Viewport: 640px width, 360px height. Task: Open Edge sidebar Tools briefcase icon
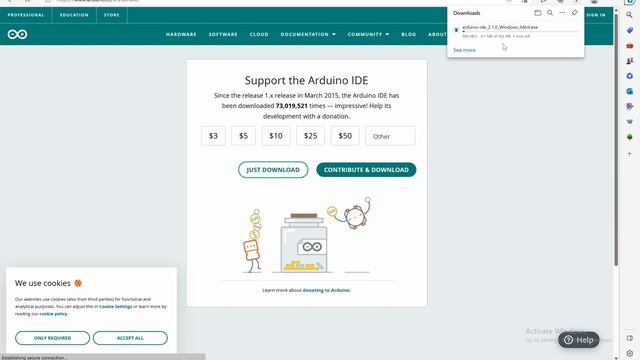[x=629, y=46]
